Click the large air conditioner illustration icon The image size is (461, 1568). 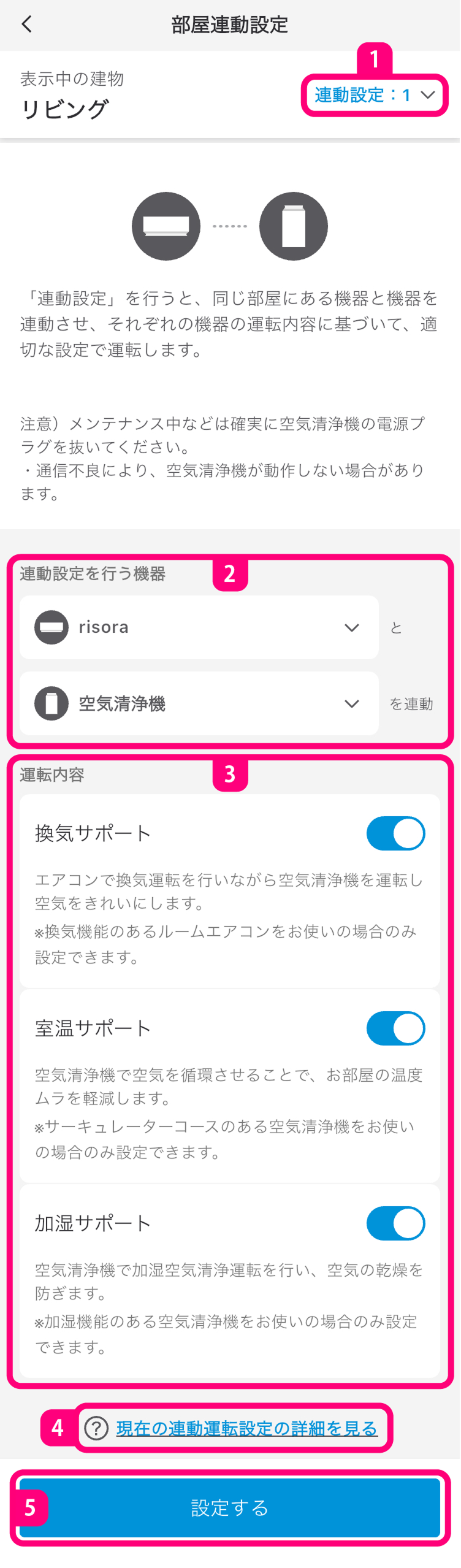tap(166, 226)
